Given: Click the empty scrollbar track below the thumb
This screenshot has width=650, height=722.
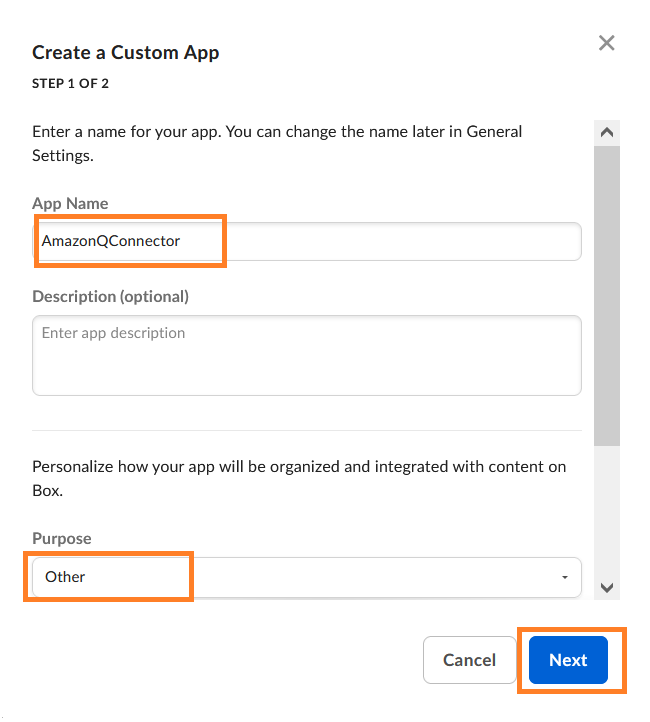Looking at the screenshot, I should click(x=606, y=510).
